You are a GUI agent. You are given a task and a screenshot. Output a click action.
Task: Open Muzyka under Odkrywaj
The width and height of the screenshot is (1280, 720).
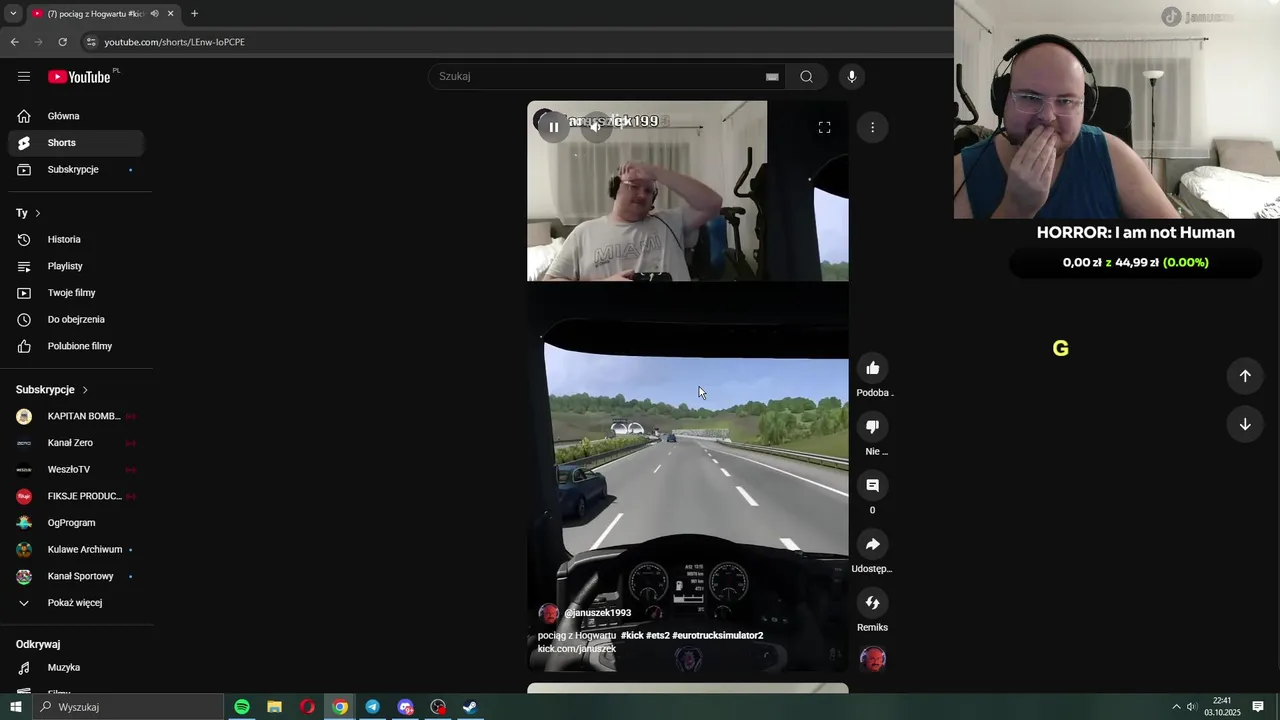(x=76, y=668)
